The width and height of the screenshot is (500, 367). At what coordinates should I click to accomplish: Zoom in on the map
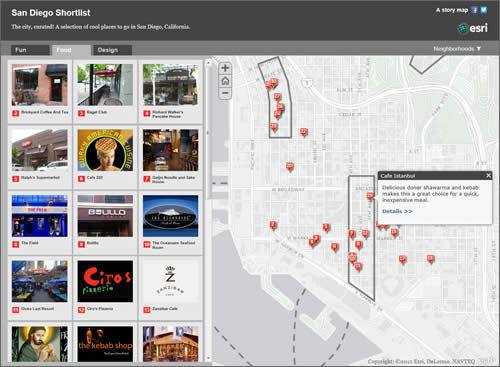point(225,68)
